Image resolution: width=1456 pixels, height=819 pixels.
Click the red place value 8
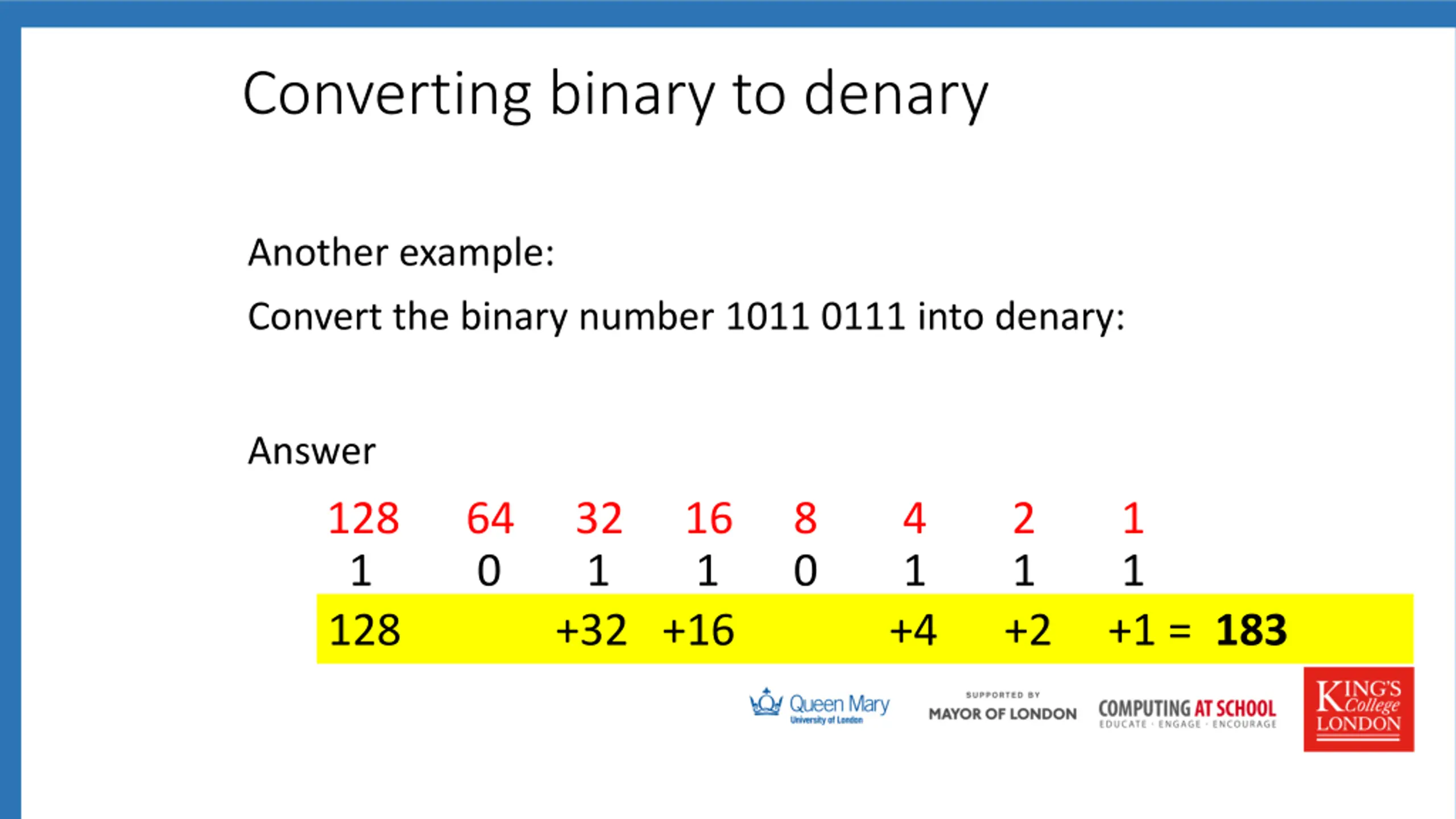[805, 518]
